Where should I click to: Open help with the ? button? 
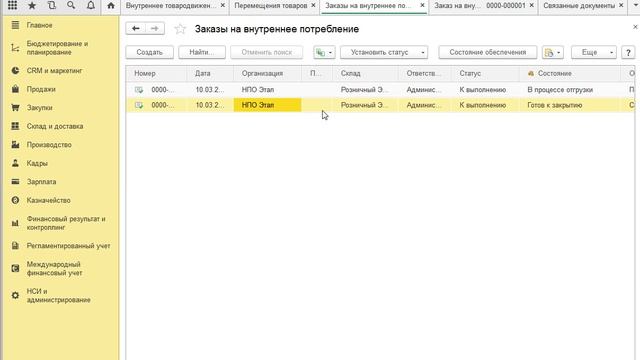tap(628, 52)
